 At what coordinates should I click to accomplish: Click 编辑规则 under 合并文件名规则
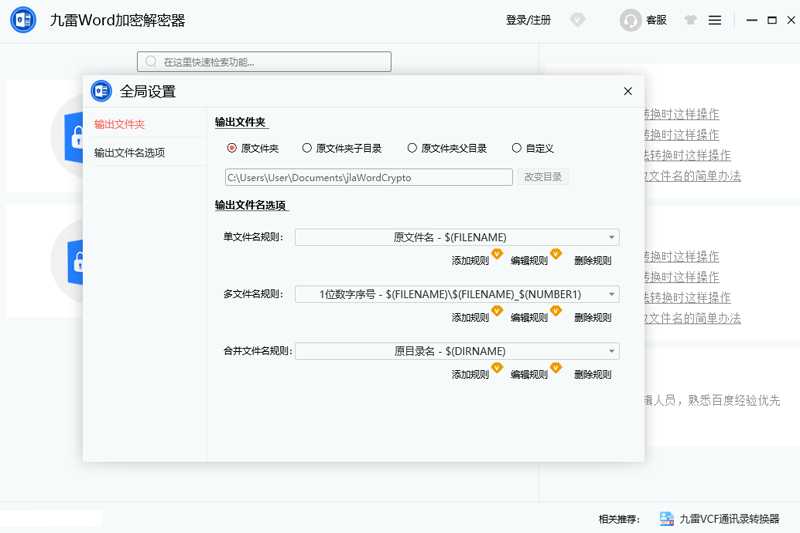[x=529, y=375]
